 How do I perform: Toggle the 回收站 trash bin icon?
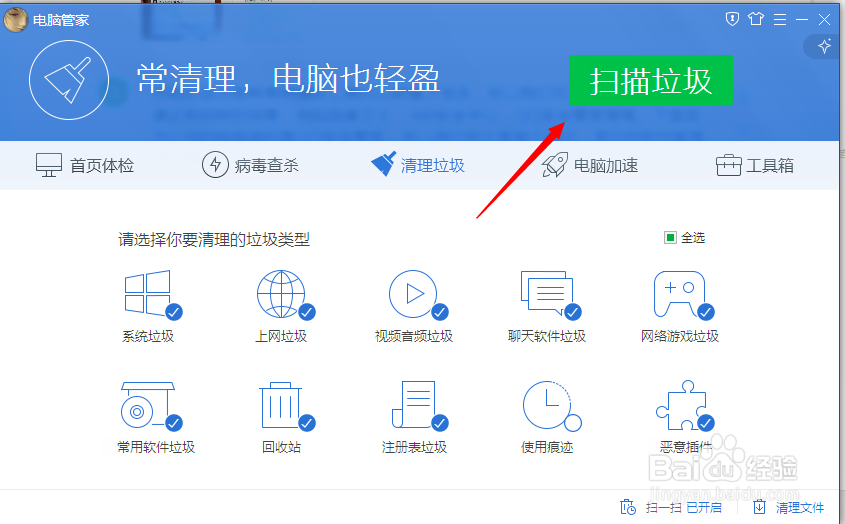tap(287, 406)
